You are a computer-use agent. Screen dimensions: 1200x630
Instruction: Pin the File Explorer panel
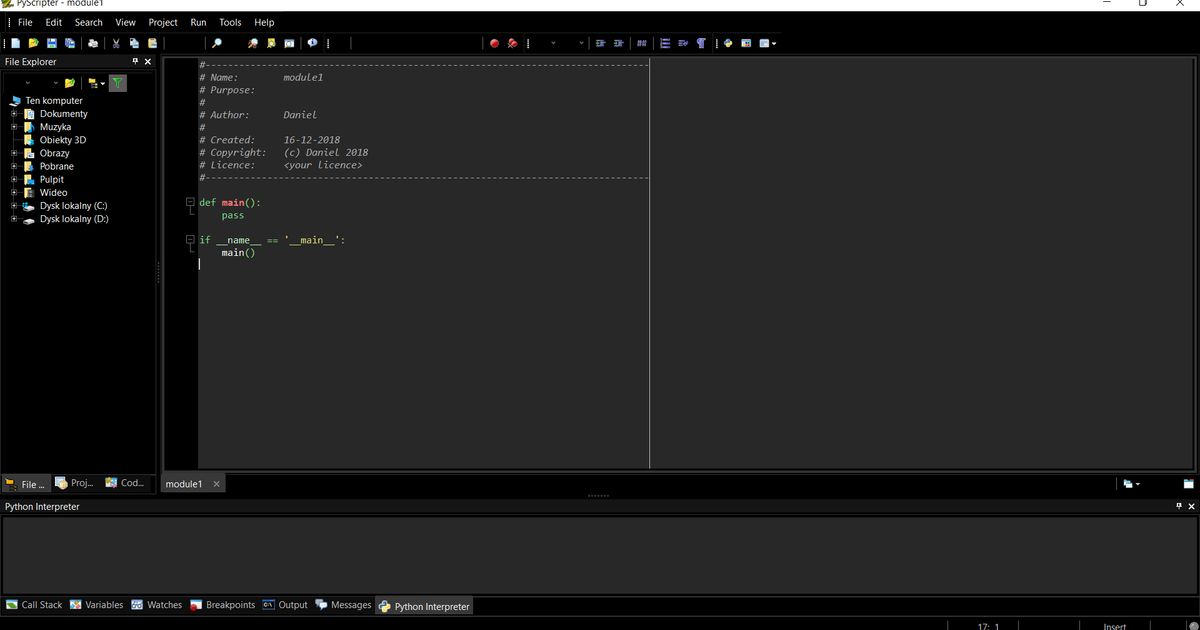(136, 62)
